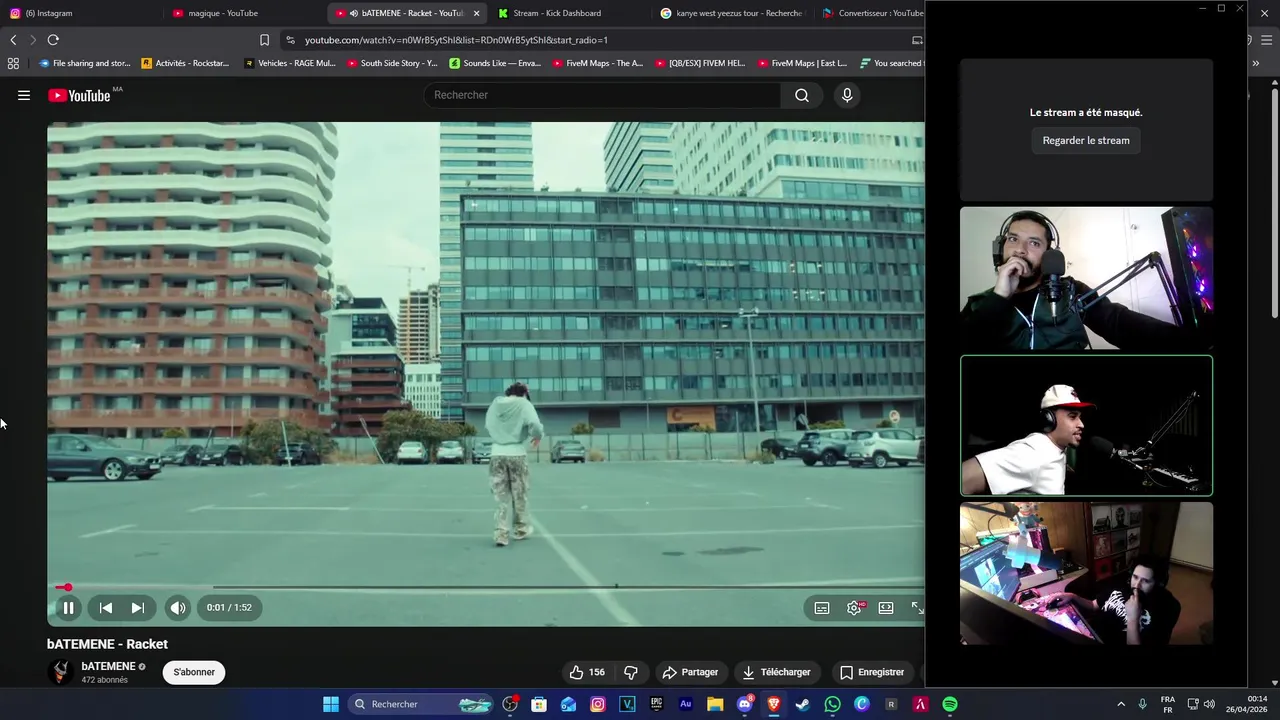Viewport: 1280px width, 720px height.
Task: Open the FiveM Maps | East L bookmark
Action: (803, 63)
